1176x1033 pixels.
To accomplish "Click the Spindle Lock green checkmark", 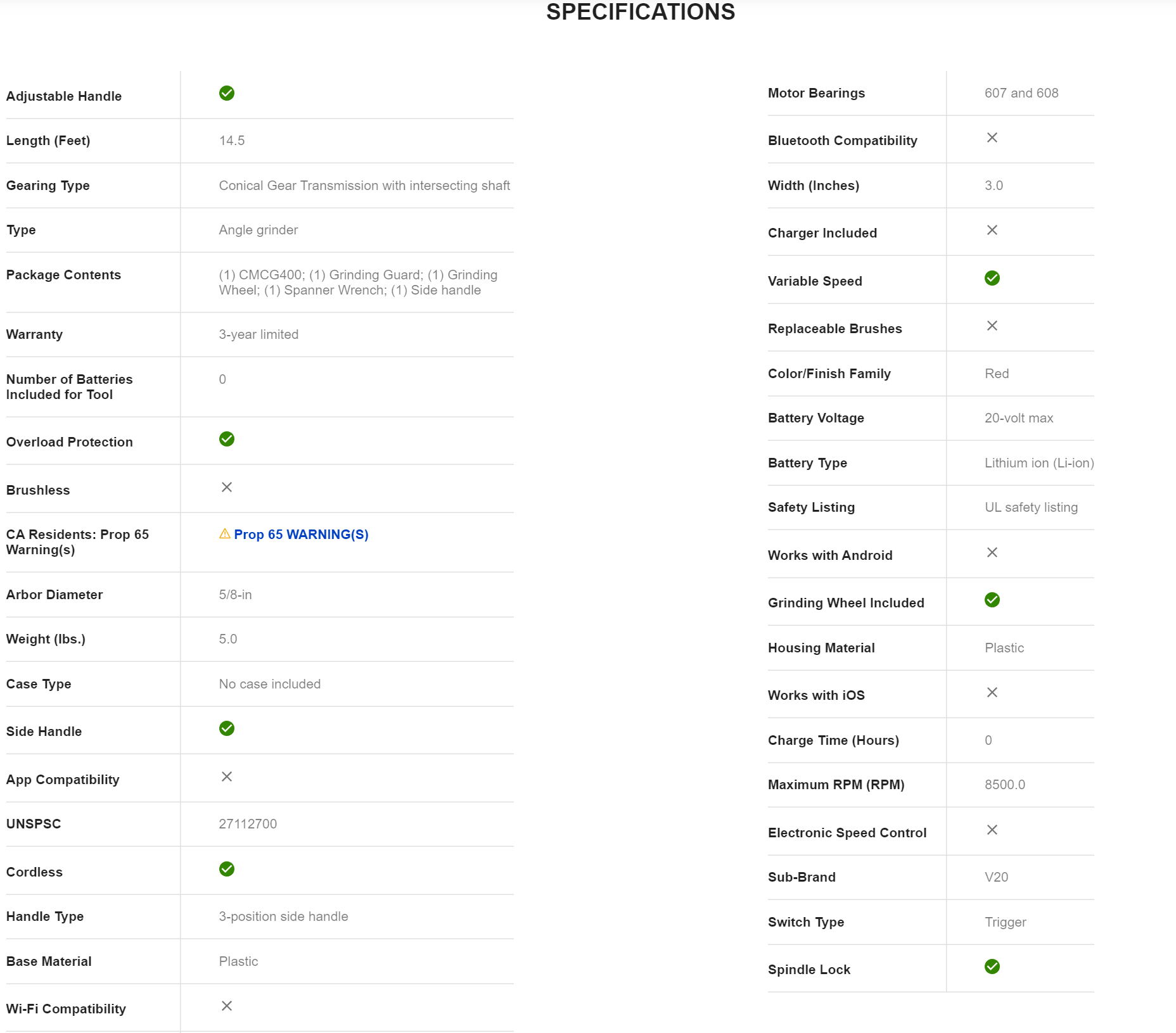I will [x=992, y=966].
